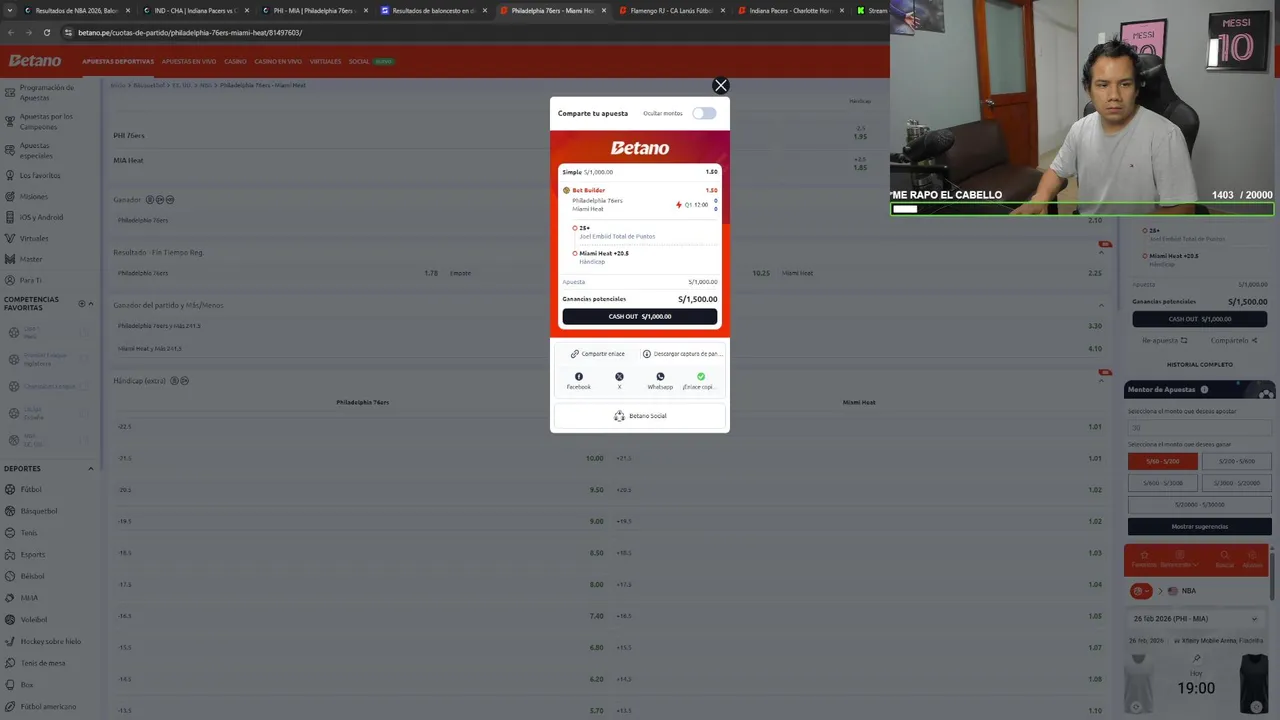Click Cash Out button in the right betslip
The height and width of the screenshot is (720, 1280).
(x=1199, y=319)
